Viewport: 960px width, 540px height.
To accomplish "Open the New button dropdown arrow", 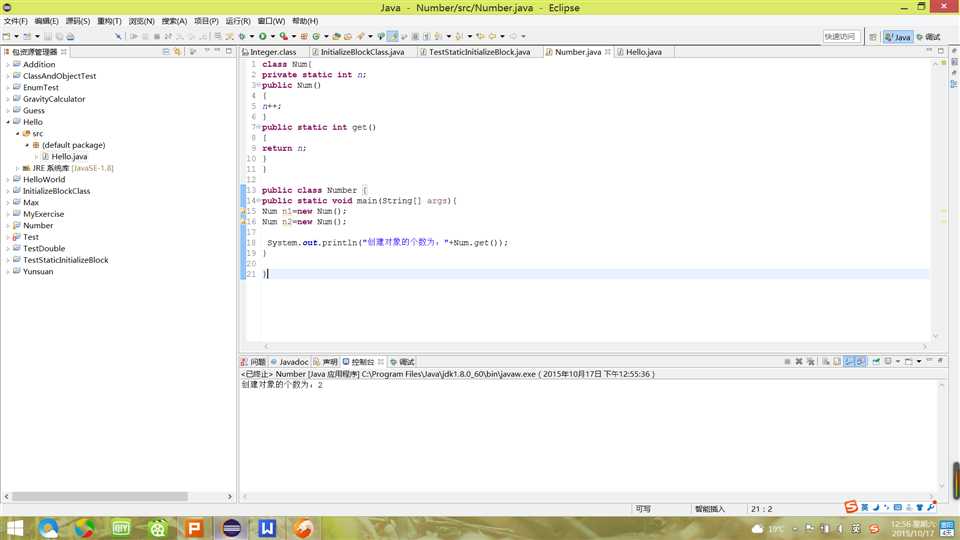I will 17,36.
